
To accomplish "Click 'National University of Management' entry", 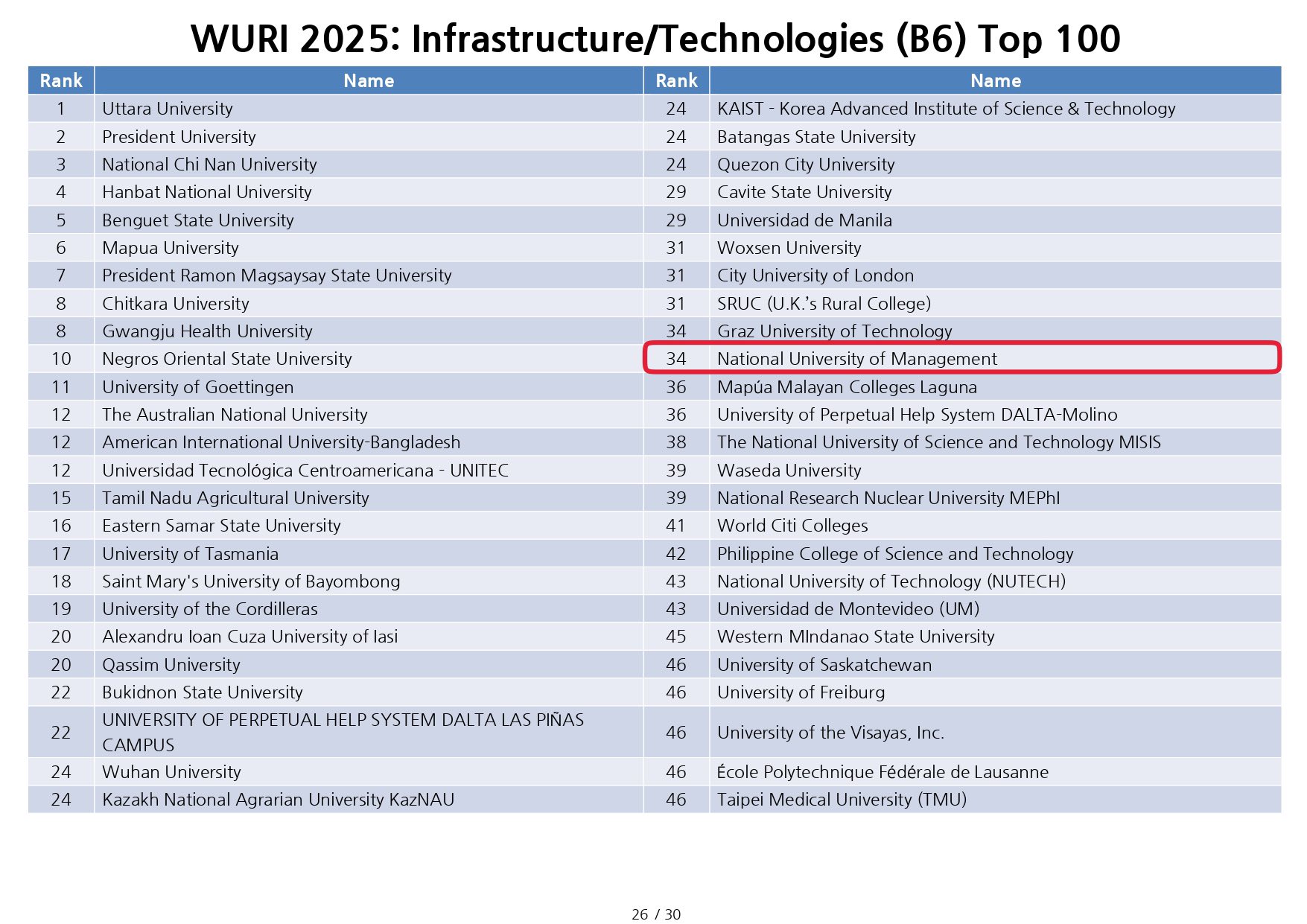I will (857, 359).
